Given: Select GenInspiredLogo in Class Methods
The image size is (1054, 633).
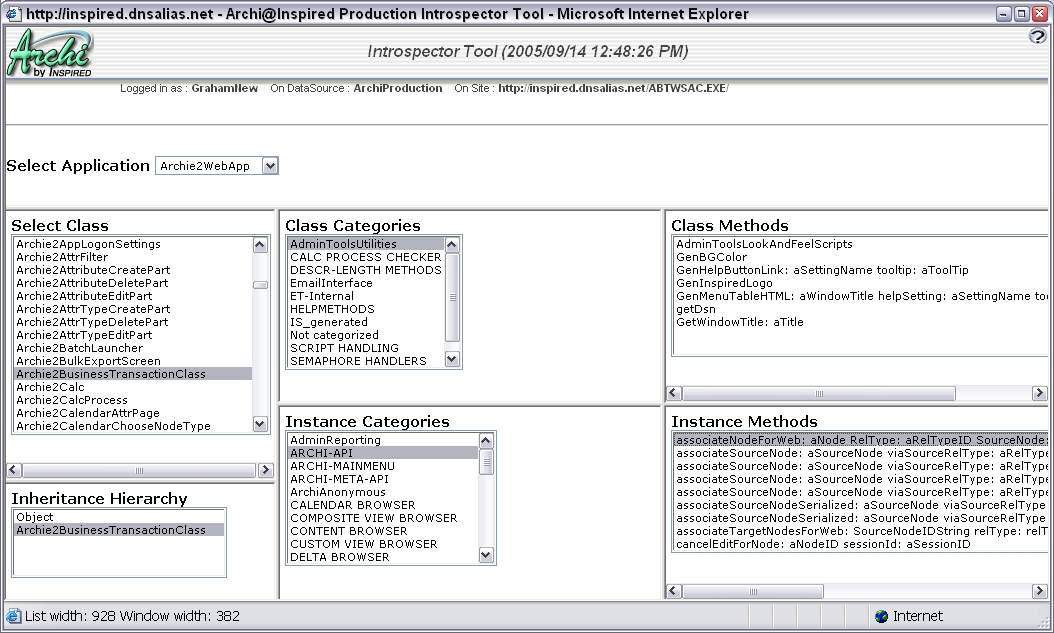Looking at the screenshot, I should pyautogui.click(x=723, y=283).
